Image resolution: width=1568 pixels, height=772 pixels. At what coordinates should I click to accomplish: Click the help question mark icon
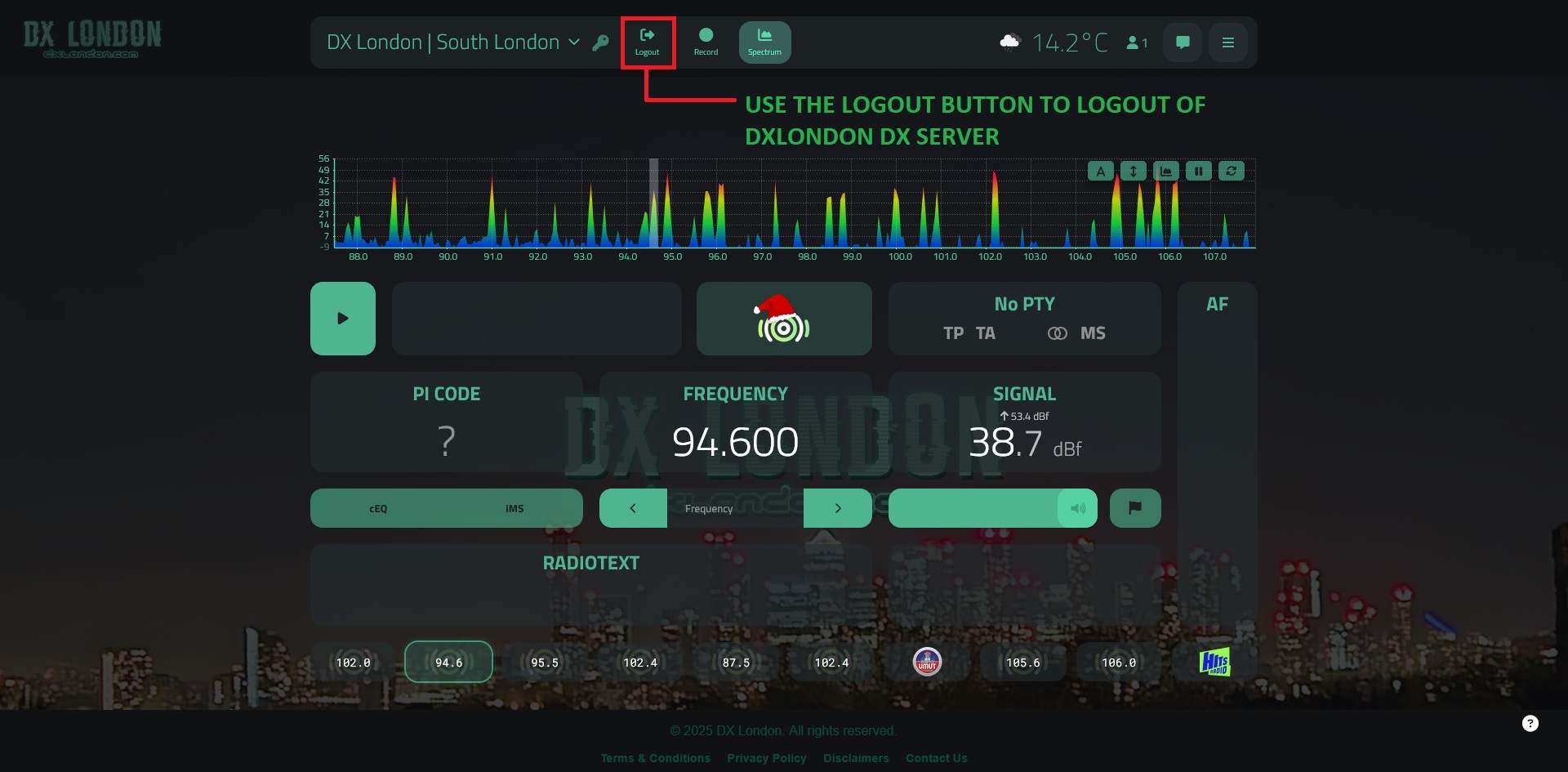1530,723
